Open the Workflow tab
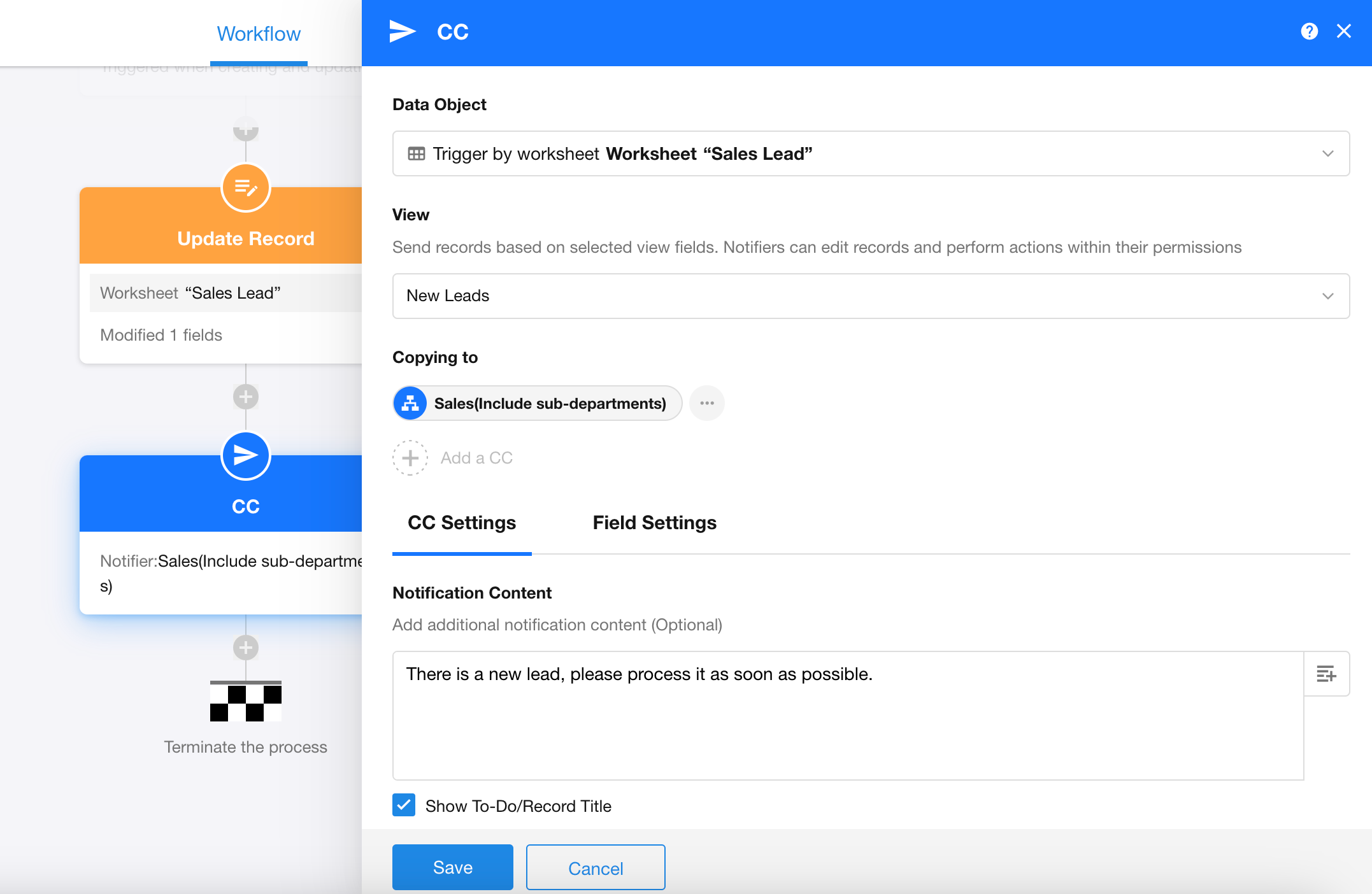The width and height of the screenshot is (1372, 894). tap(259, 34)
